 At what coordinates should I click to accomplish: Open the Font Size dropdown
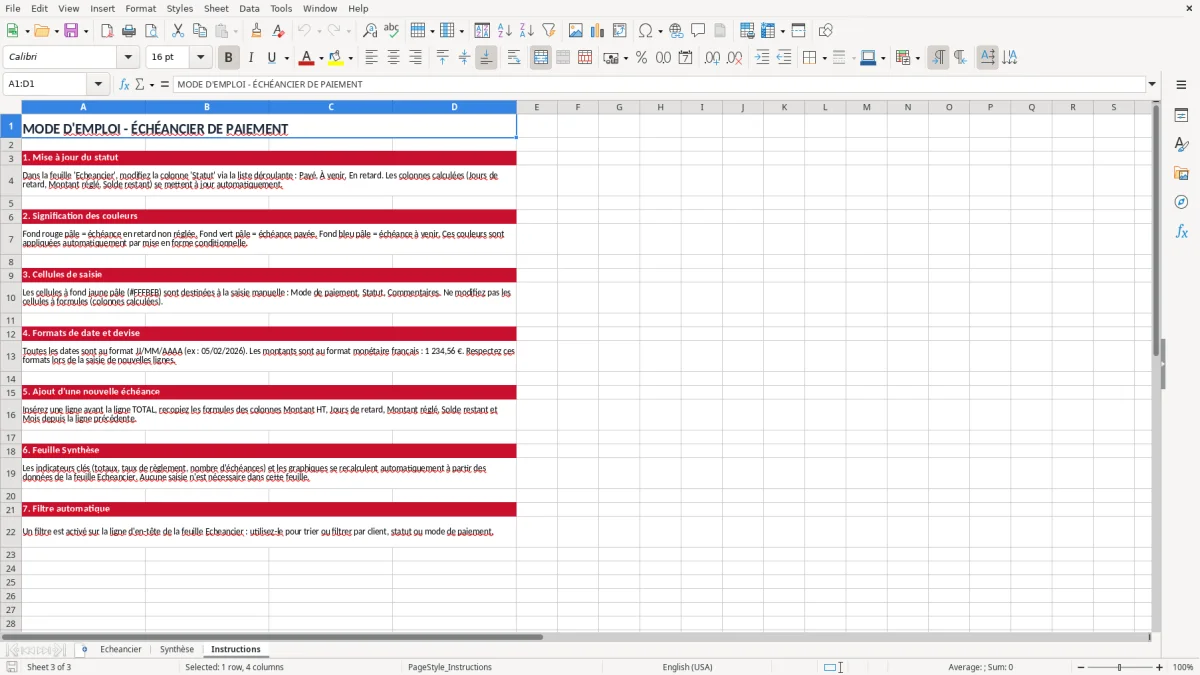tap(200, 58)
